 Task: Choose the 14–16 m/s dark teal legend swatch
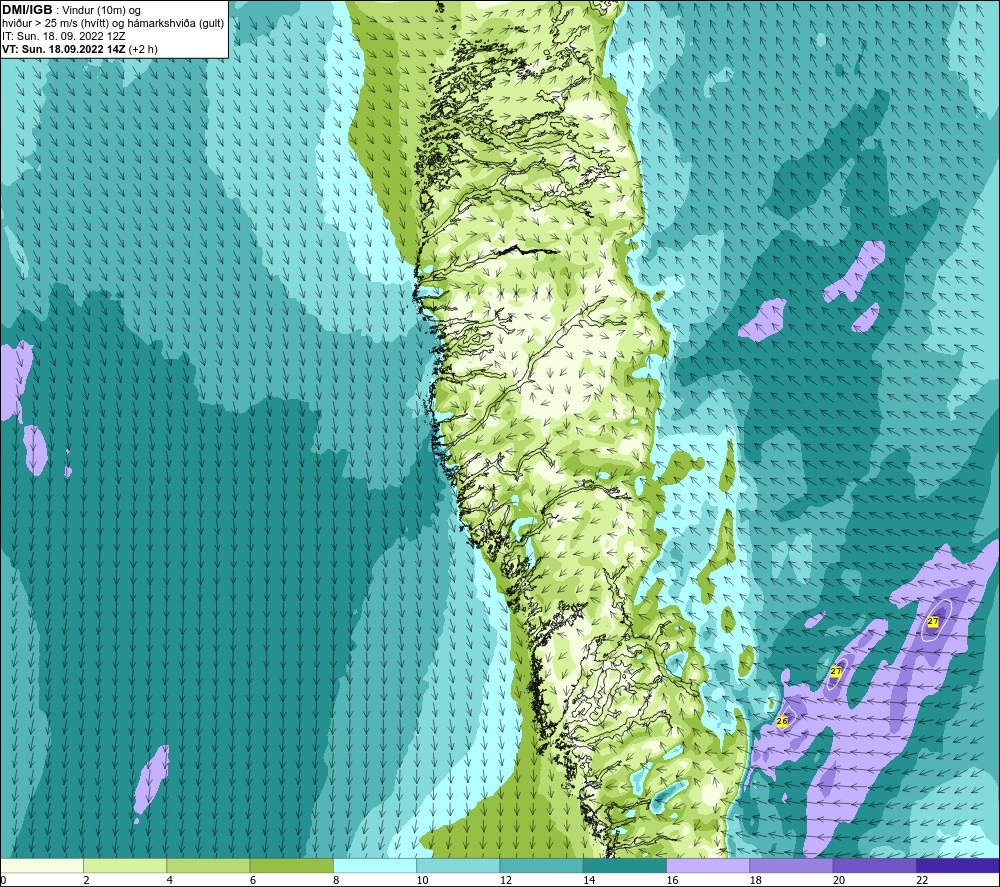click(625, 865)
